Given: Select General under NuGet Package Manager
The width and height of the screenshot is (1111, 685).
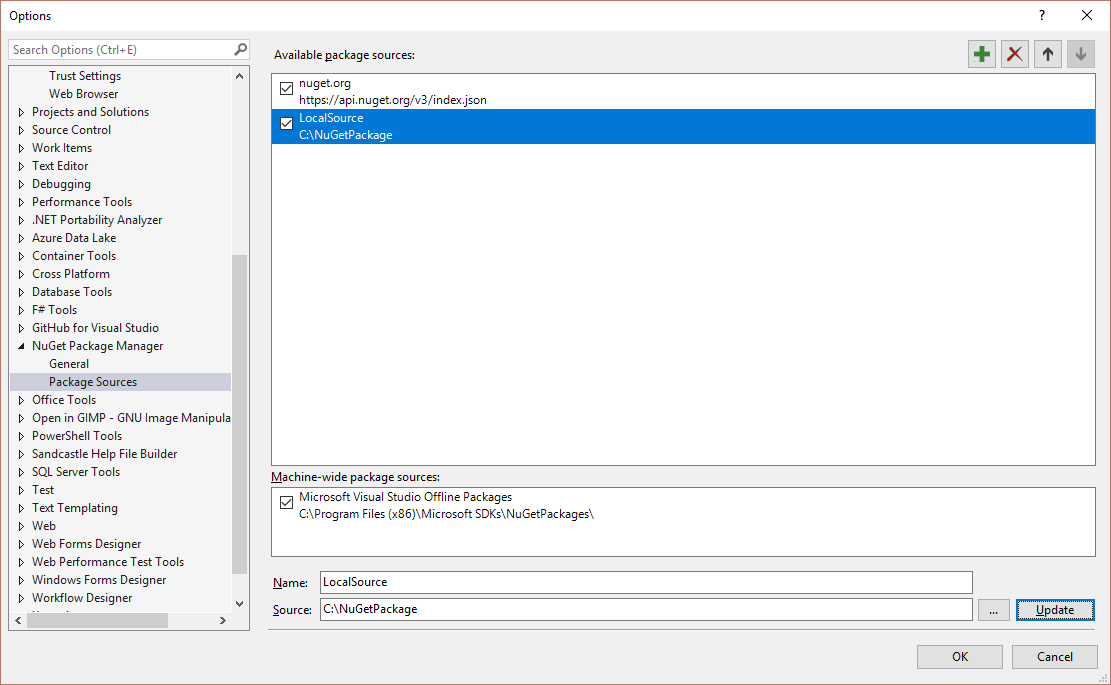Looking at the screenshot, I should click(x=69, y=363).
